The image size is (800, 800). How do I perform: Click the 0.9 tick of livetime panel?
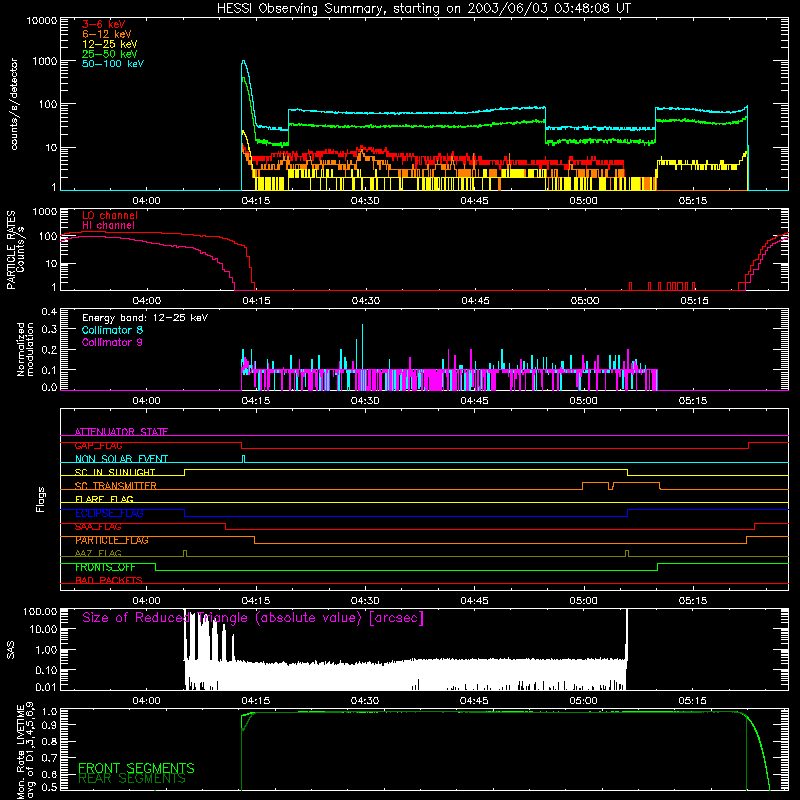pyautogui.click(x=50, y=724)
